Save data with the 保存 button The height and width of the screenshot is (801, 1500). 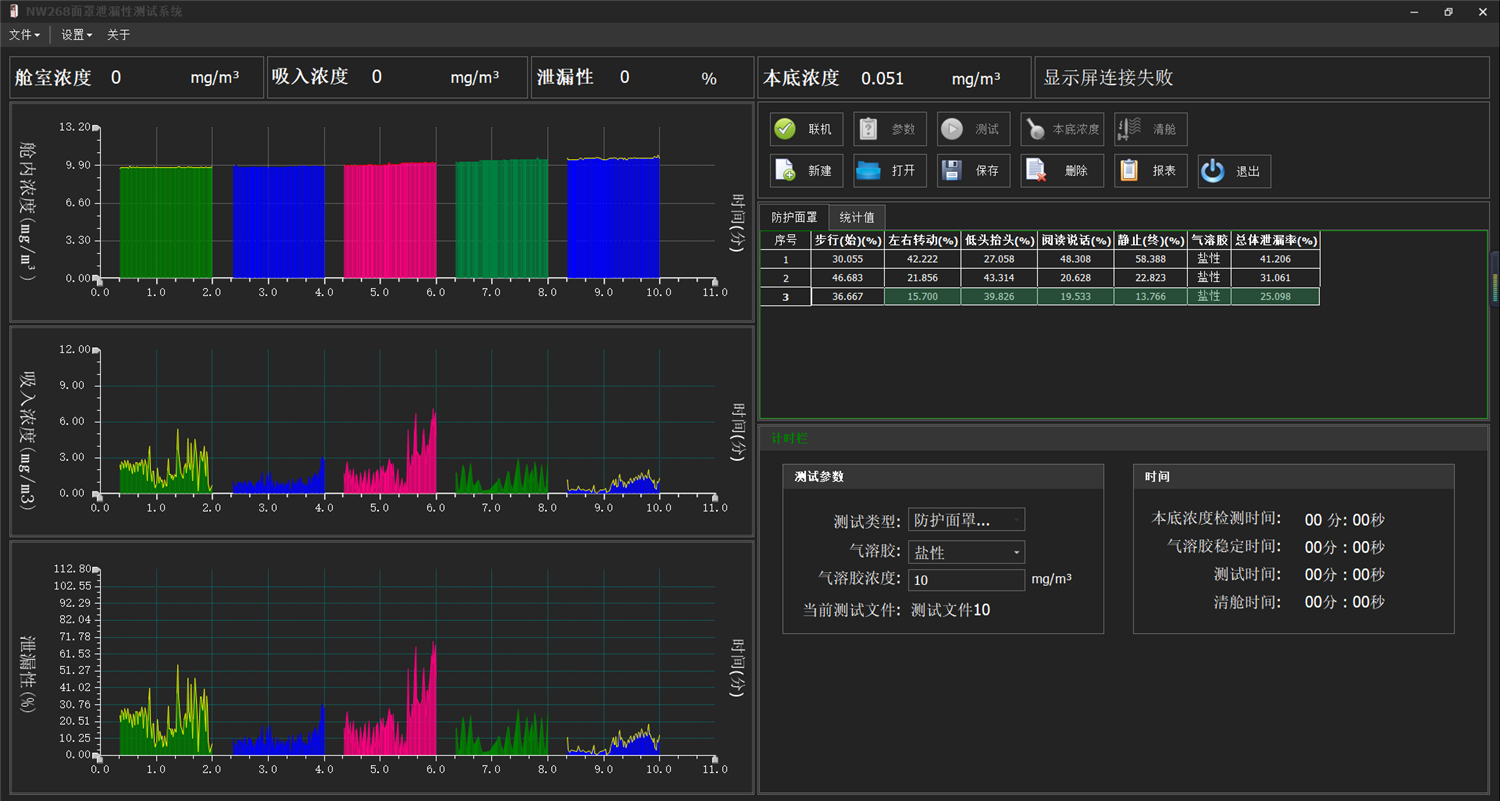tap(974, 171)
